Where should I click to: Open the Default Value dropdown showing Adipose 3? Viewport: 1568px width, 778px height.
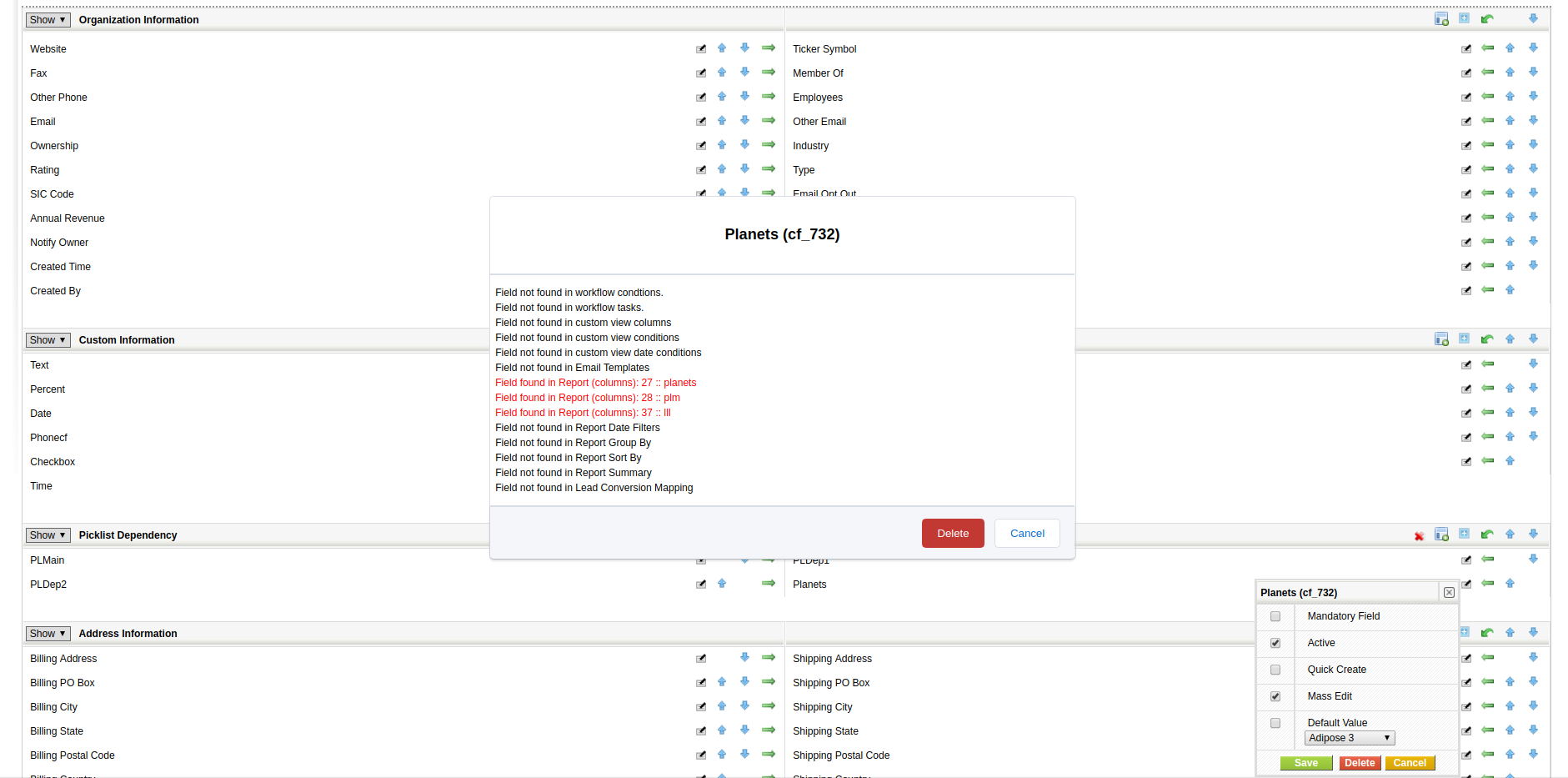coord(1349,737)
